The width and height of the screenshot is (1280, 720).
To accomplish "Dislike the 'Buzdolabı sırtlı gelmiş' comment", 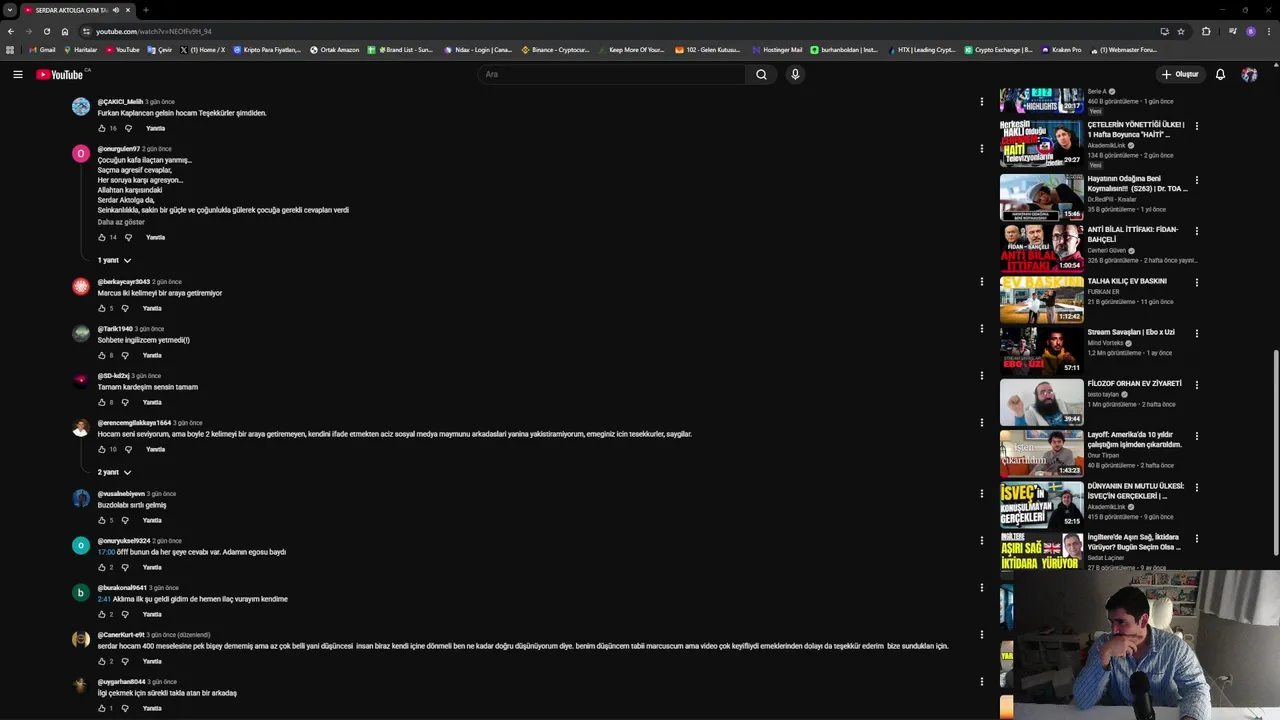I will [125, 520].
